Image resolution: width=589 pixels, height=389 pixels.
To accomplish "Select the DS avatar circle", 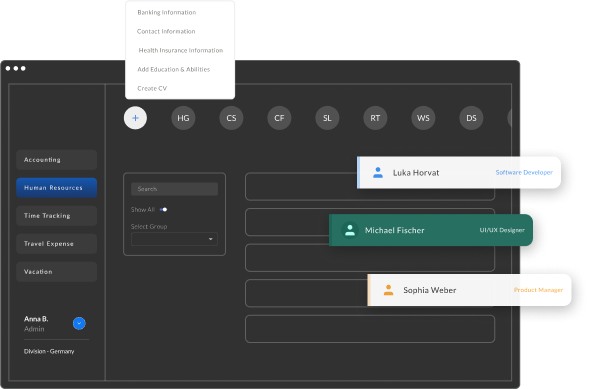I will (x=471, y=118).
